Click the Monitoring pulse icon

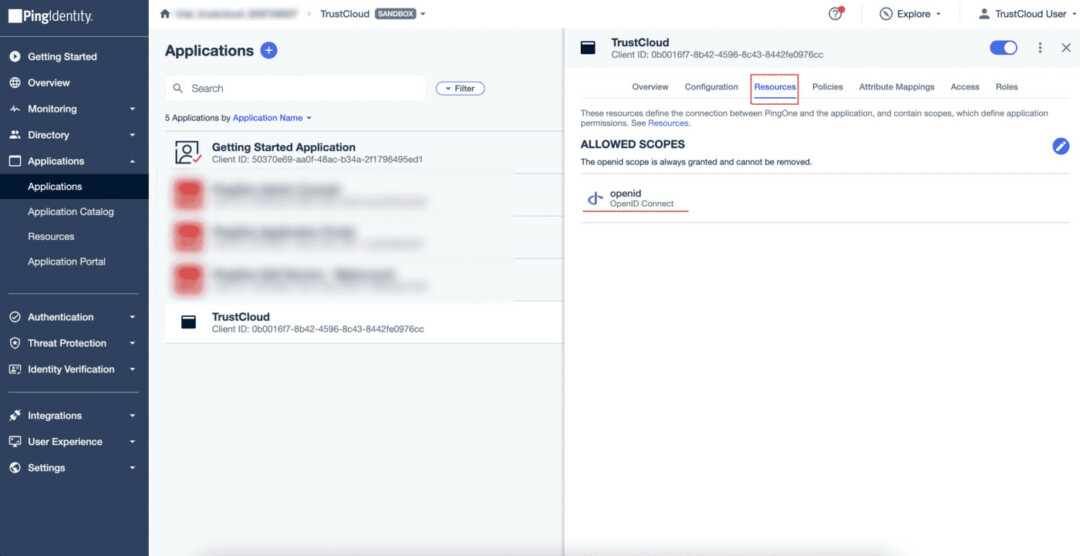pyautogui.click(x=15, y=109)
